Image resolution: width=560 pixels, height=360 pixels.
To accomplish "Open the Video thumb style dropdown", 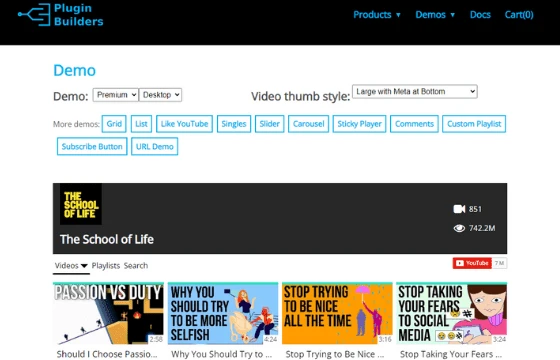I will coord(415,91).
